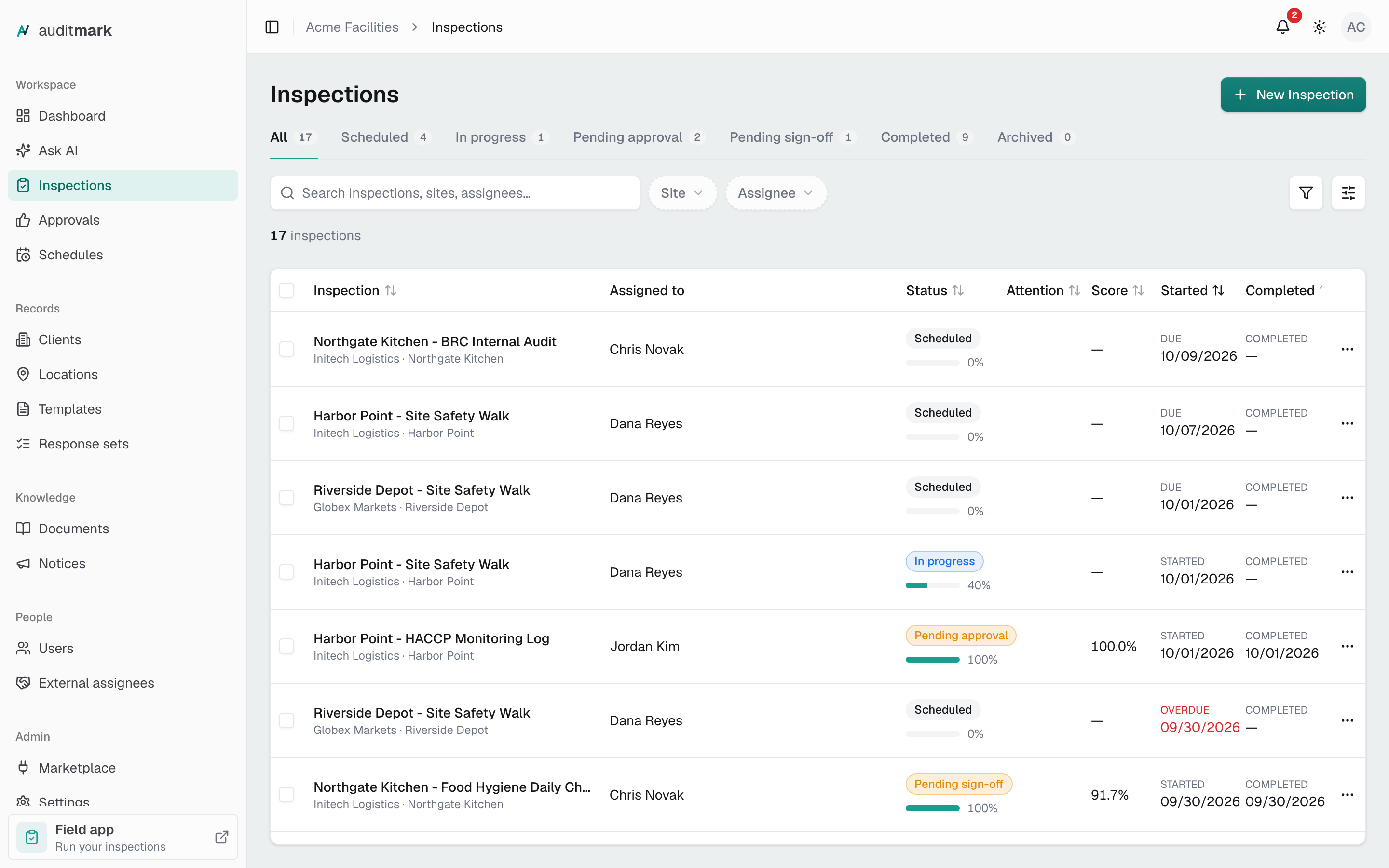Image resolution: width=1389 pixels, height=868 pixels.
Task: Toggle the sidebar panel icon
Action: tap(272, 27)
